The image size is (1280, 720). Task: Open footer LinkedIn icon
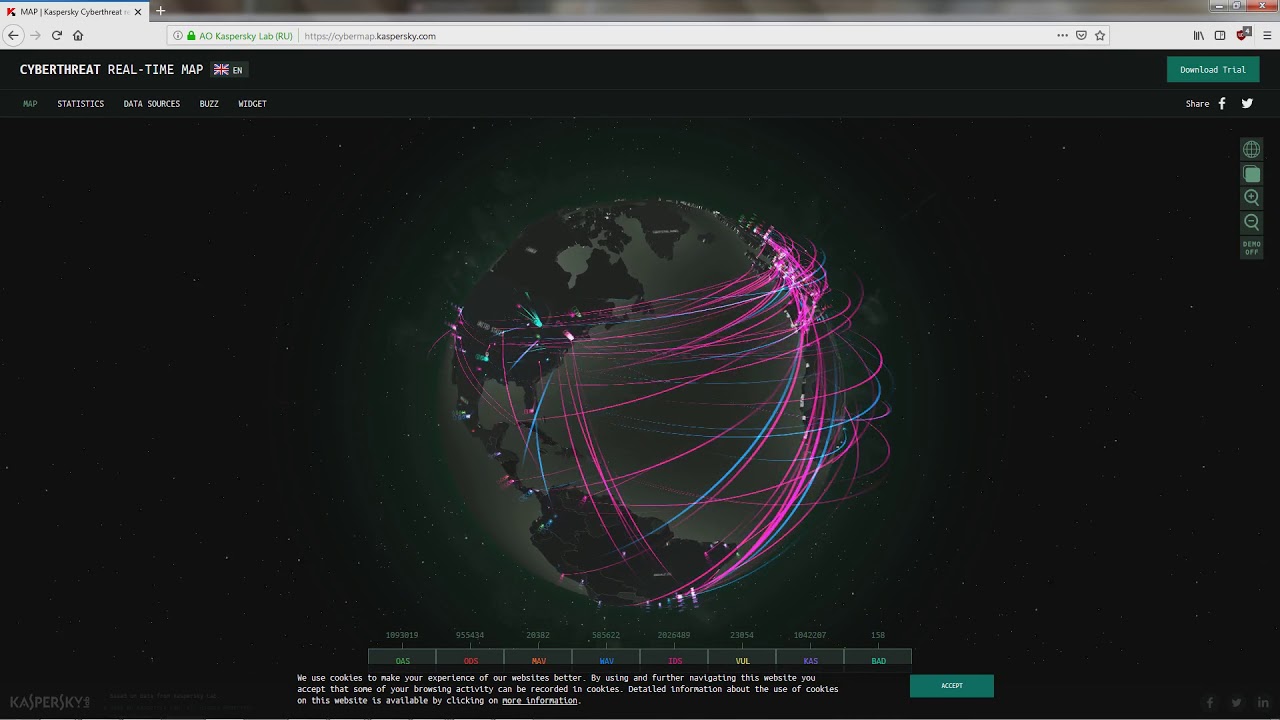coord(1263,702)
